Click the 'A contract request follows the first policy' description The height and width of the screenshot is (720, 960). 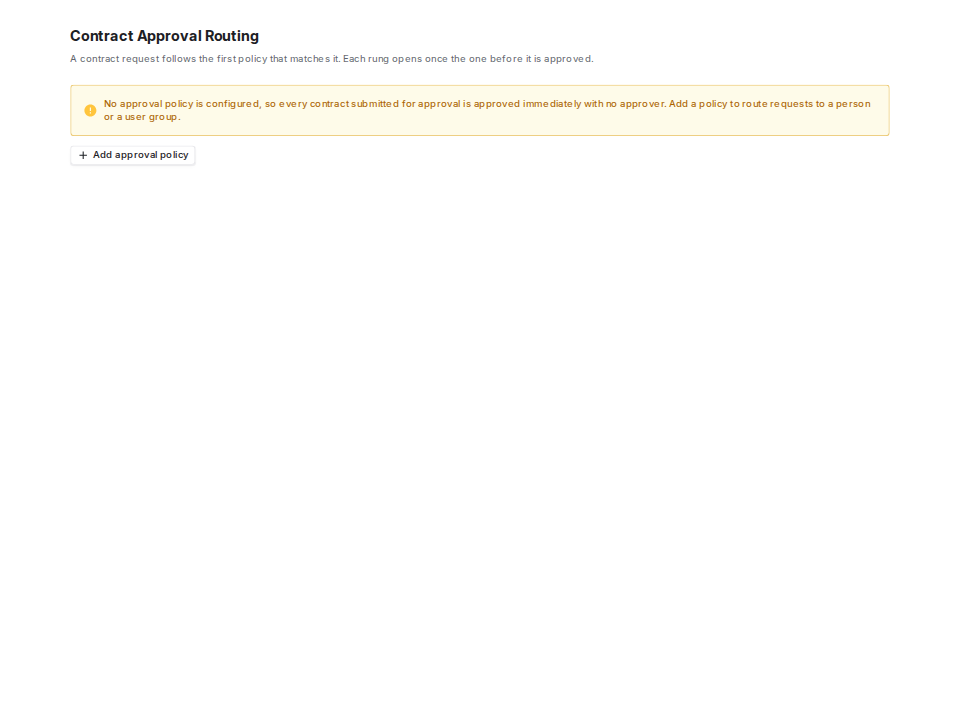(331, 59)
